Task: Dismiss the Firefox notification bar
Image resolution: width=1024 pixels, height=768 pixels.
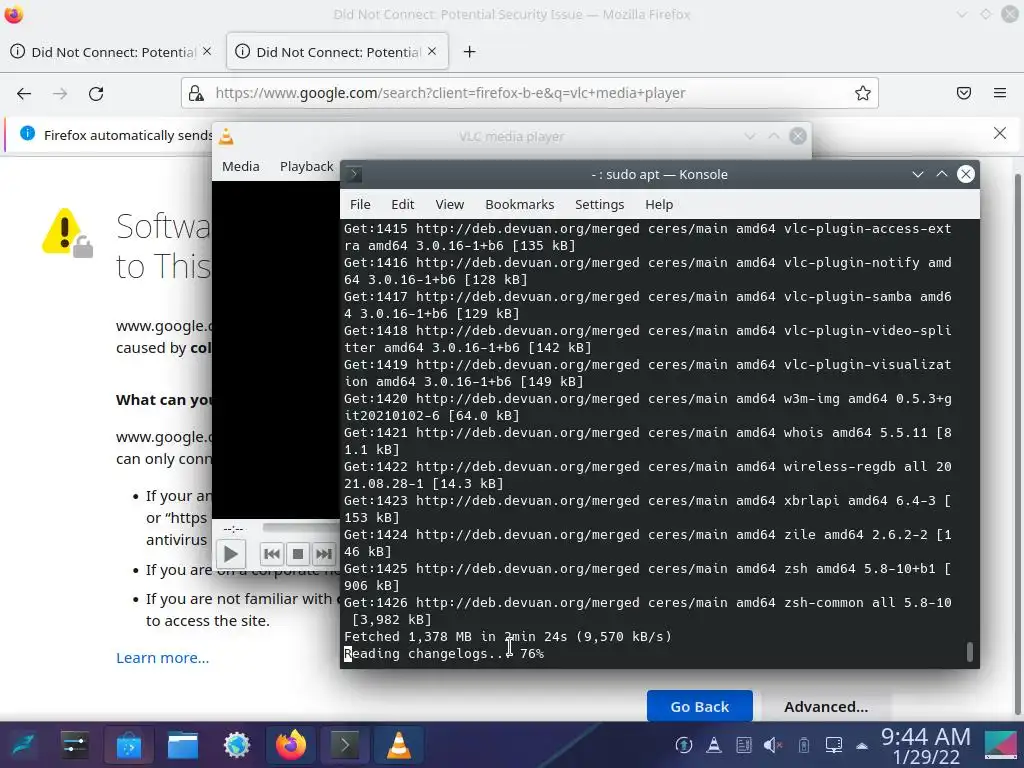Action: coord(1000,133)
